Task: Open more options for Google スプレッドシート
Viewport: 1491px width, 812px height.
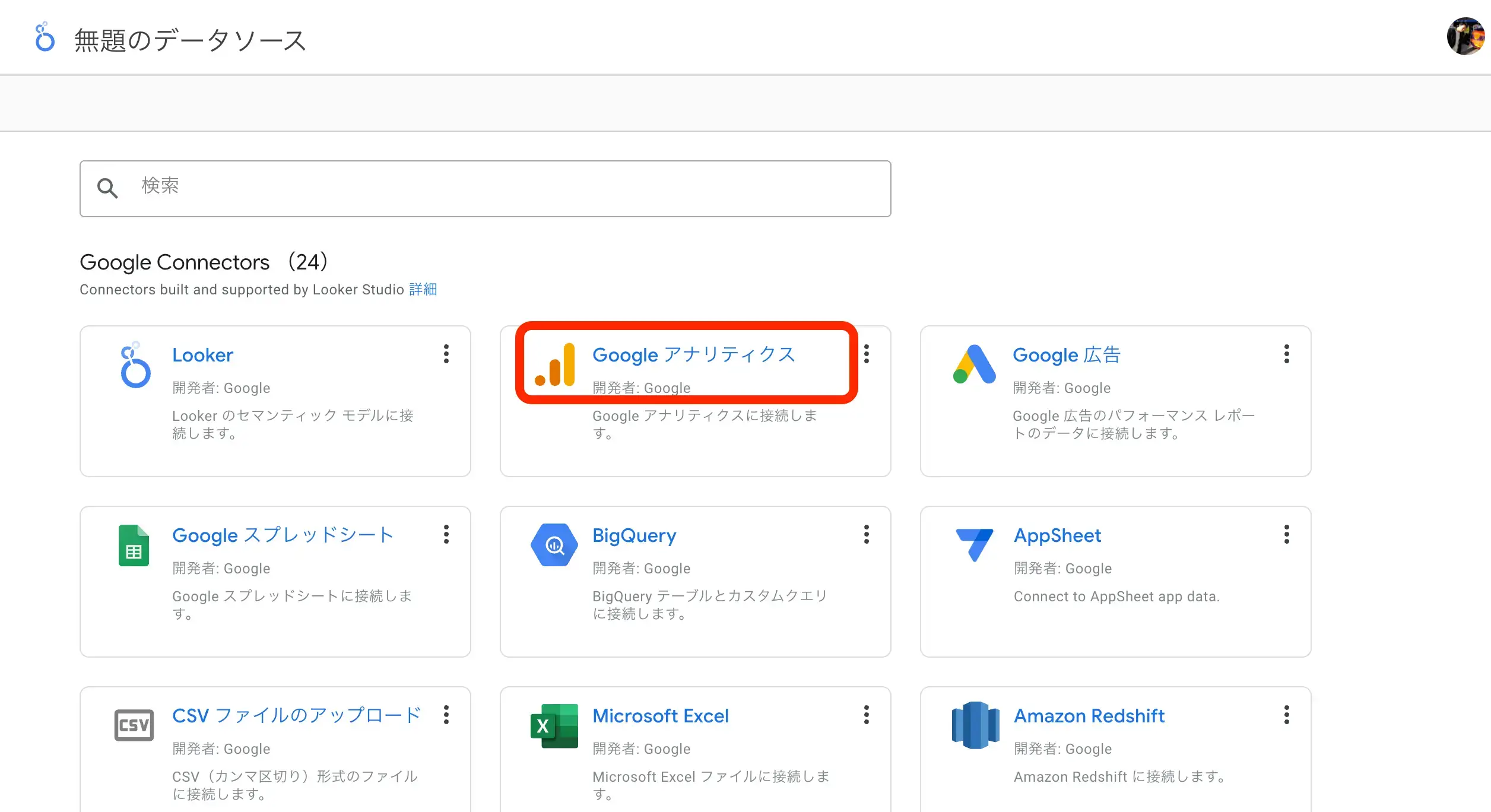Action: pos(446,534)
